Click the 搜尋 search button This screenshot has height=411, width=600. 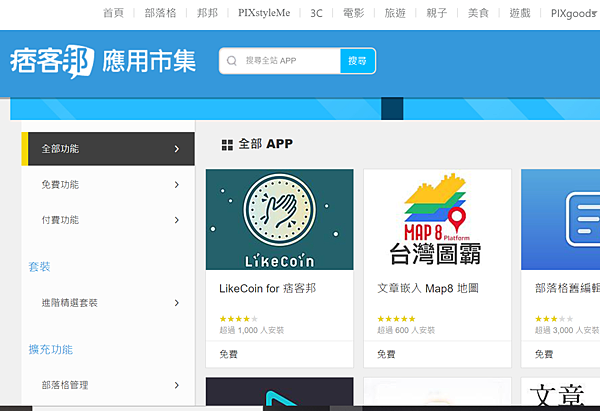pos(357,61)
